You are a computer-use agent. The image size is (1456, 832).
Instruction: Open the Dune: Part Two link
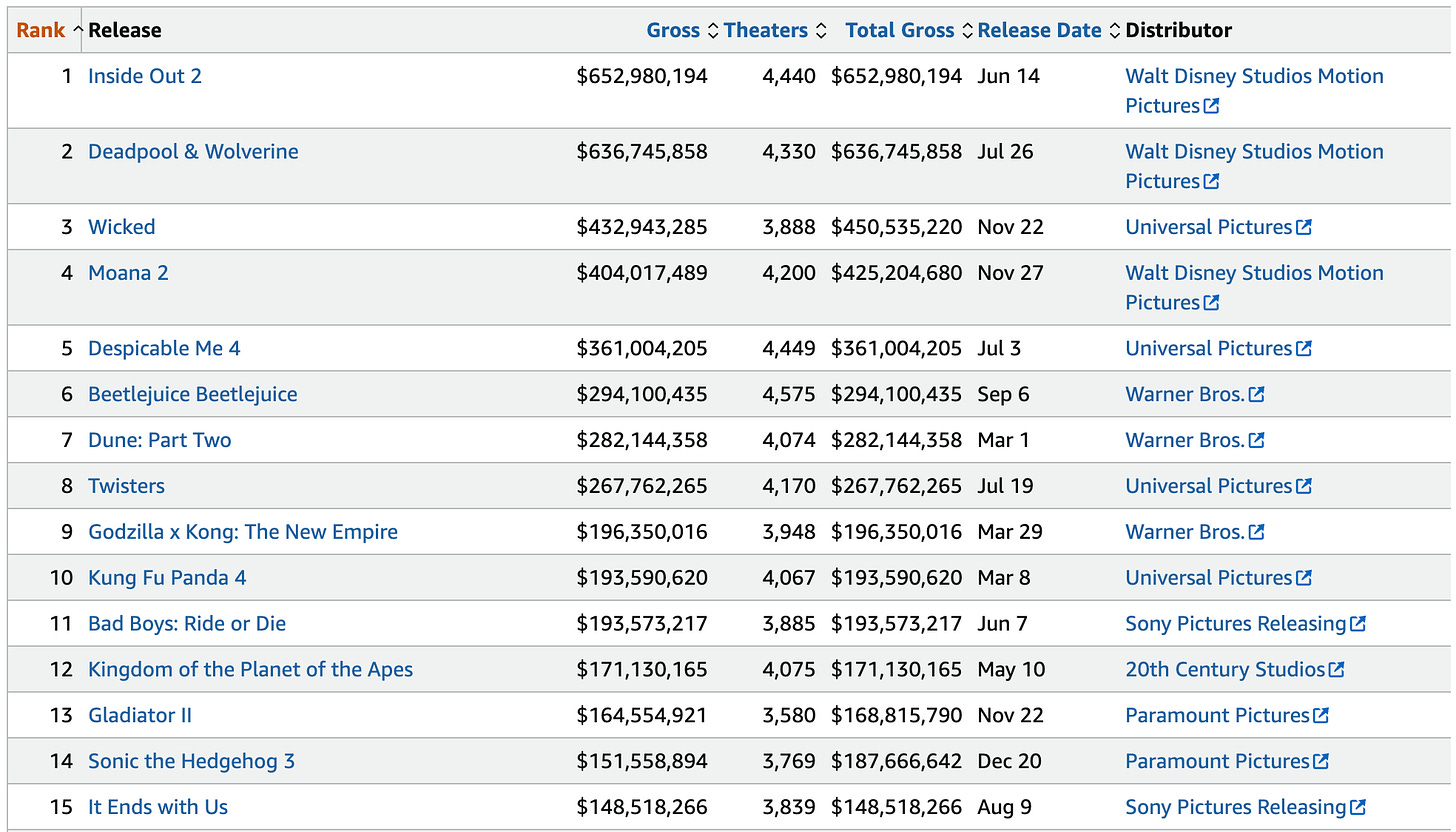coord(160,441)
